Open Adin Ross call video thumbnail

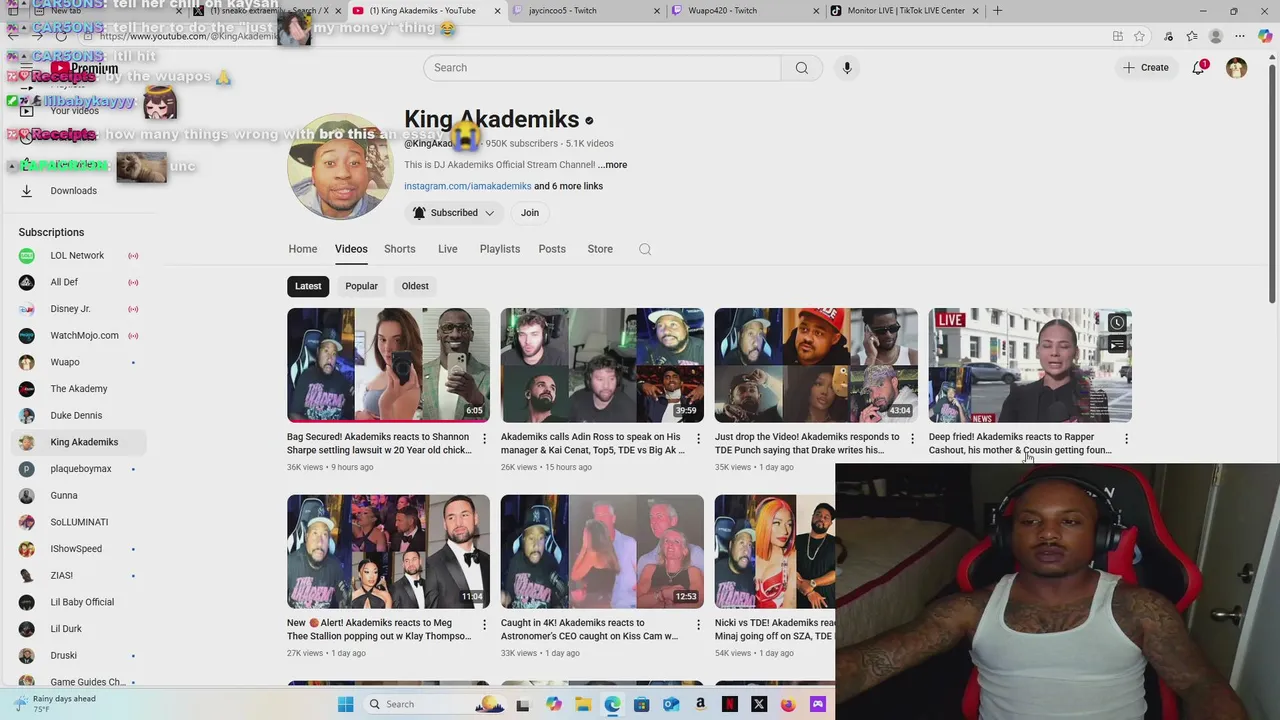pyautogui.click(x=602, y=365)
